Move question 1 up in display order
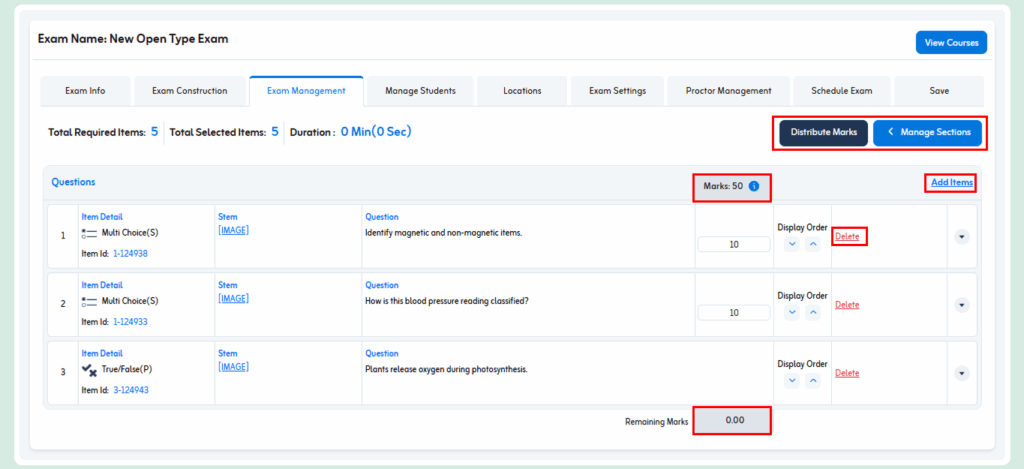This screenshot has width=1024, height=469. (813, 244)
